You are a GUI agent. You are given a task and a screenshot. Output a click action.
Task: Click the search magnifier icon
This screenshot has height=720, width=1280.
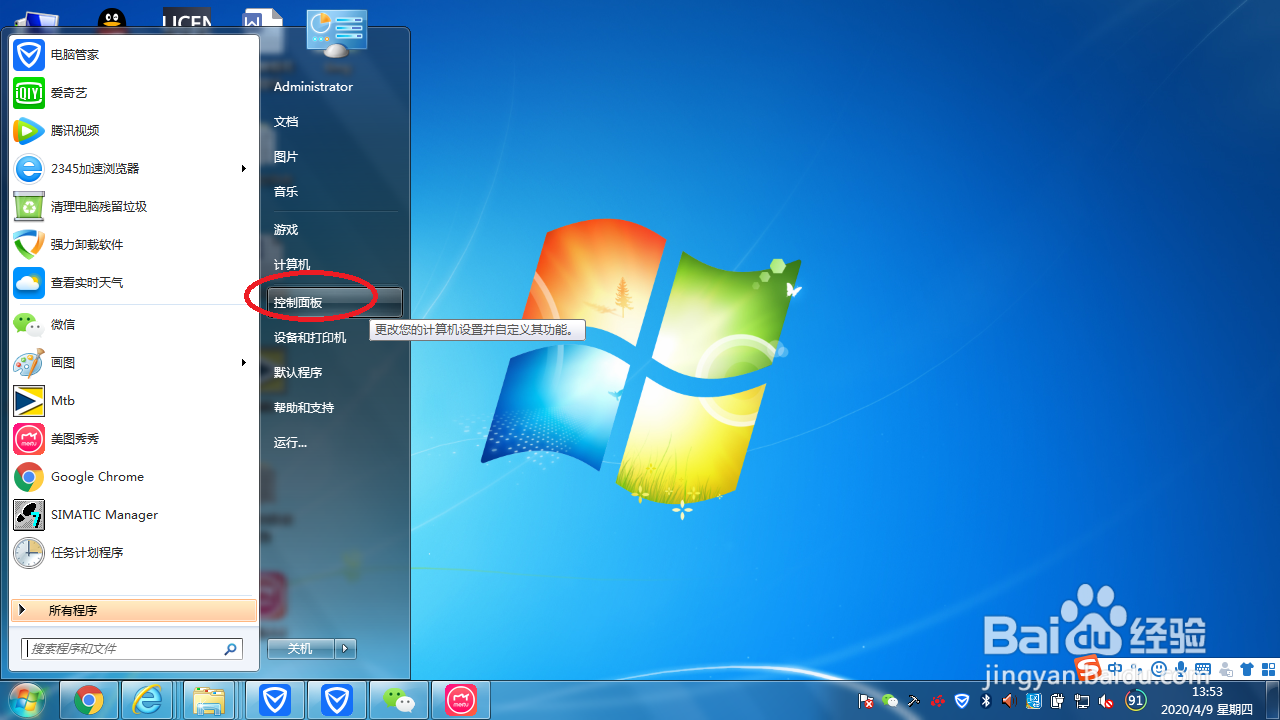pyautogui.click(x=231, y=649)
